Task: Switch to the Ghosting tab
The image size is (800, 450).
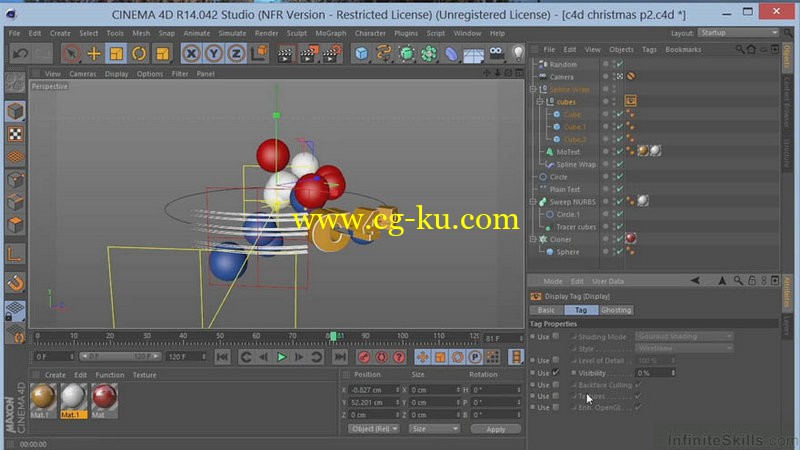Action: click(616, 310)
